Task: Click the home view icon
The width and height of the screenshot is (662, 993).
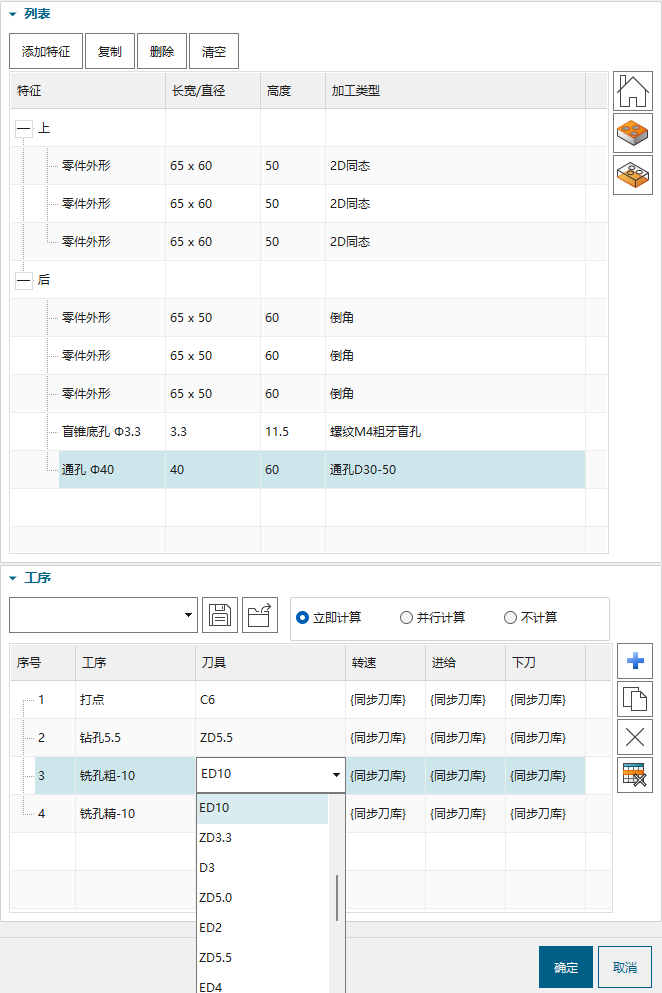Action: click(633, 91)
